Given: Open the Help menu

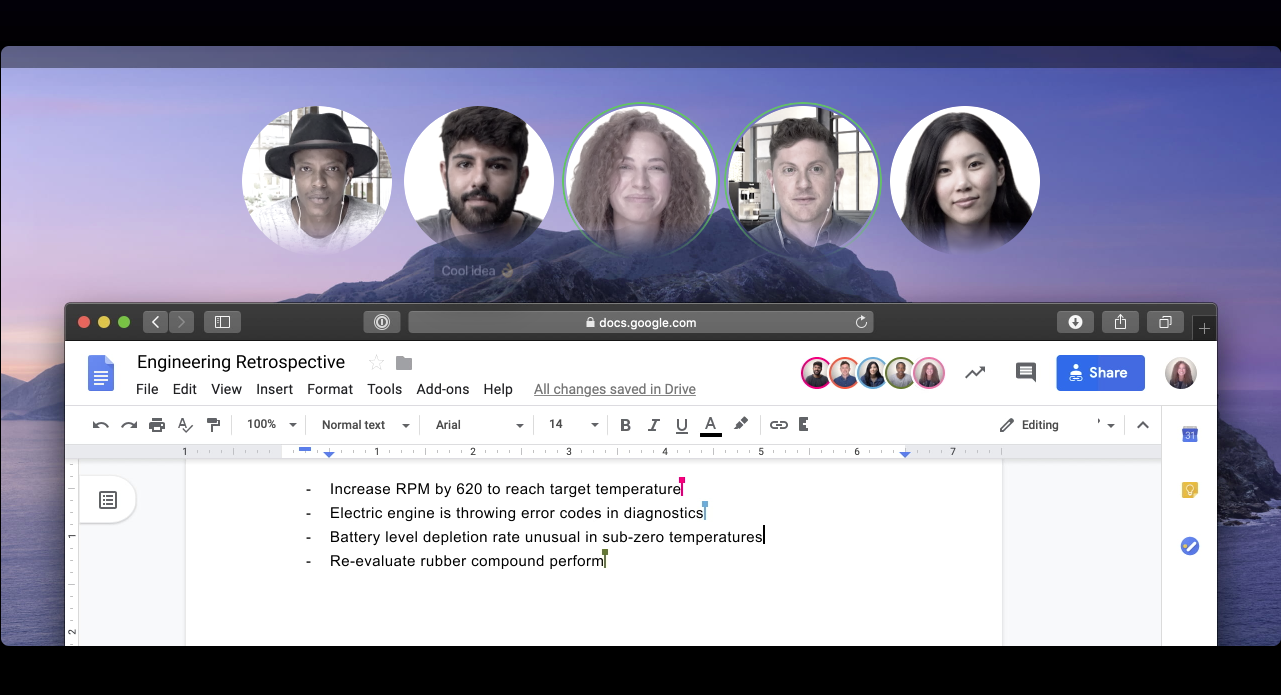Looking at the screenshot, I should (498, 389).
